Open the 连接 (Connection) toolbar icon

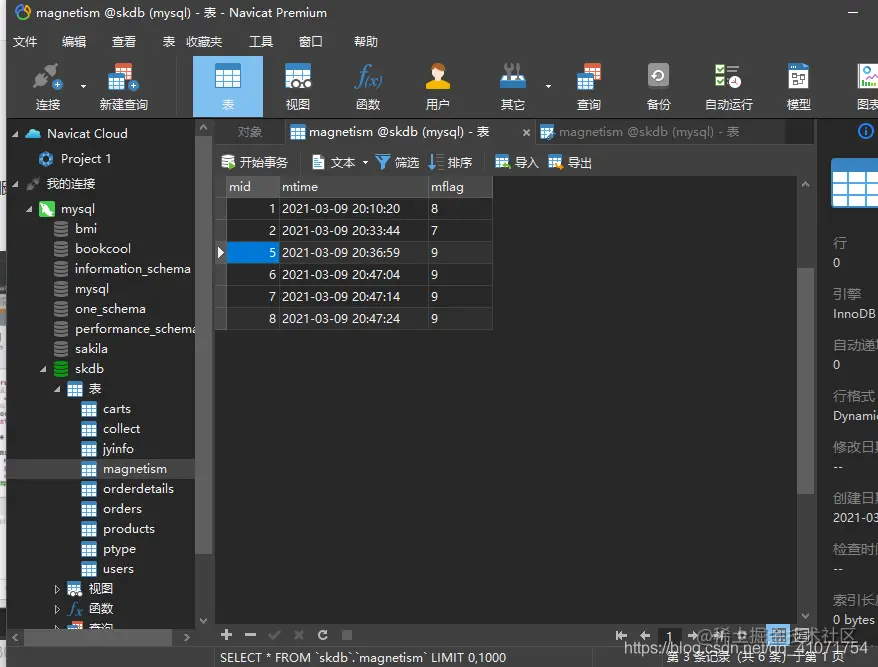48,87
